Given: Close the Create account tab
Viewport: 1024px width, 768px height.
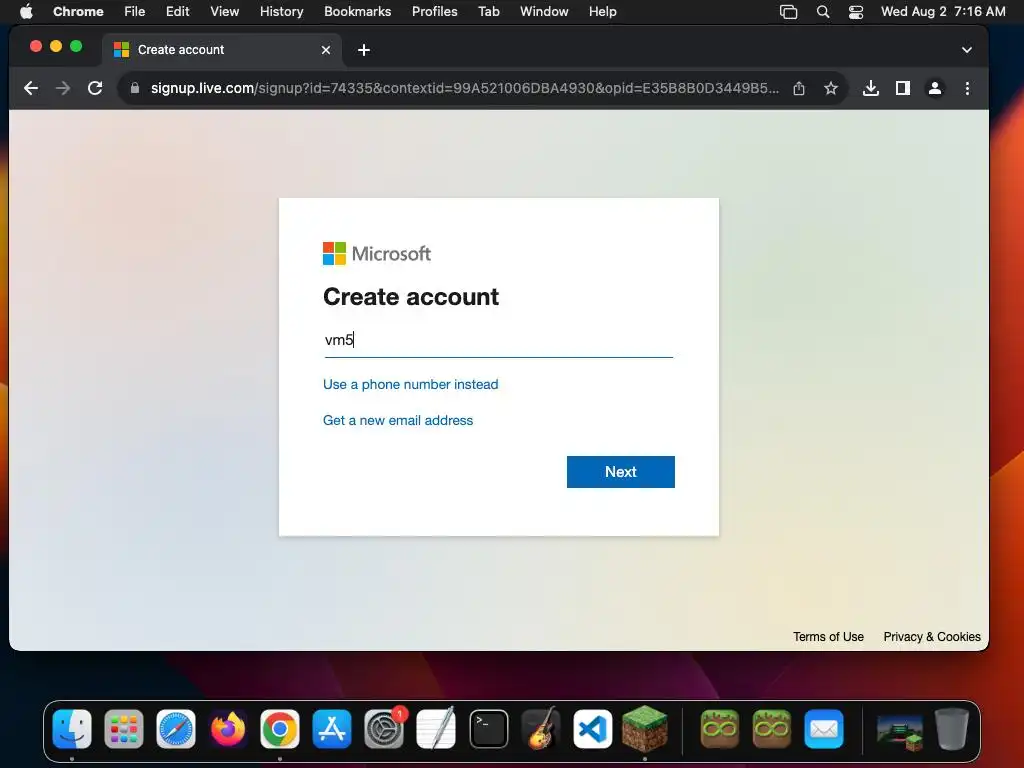Looking at the screenshot, I should pos(326,50).
